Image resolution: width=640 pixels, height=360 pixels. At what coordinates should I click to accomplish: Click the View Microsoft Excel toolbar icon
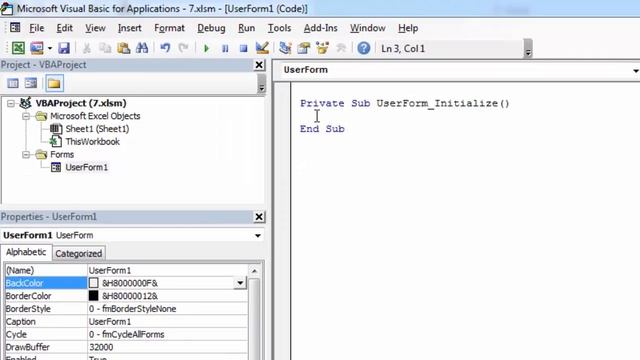18,48
